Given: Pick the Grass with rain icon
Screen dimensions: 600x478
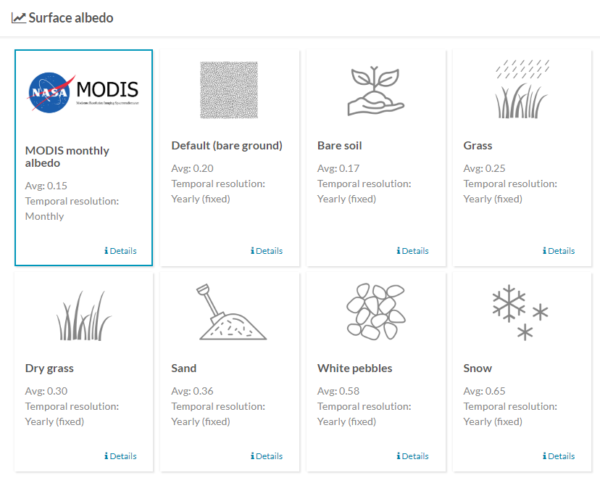Looking at the screenshot, I should click(522, 89).
